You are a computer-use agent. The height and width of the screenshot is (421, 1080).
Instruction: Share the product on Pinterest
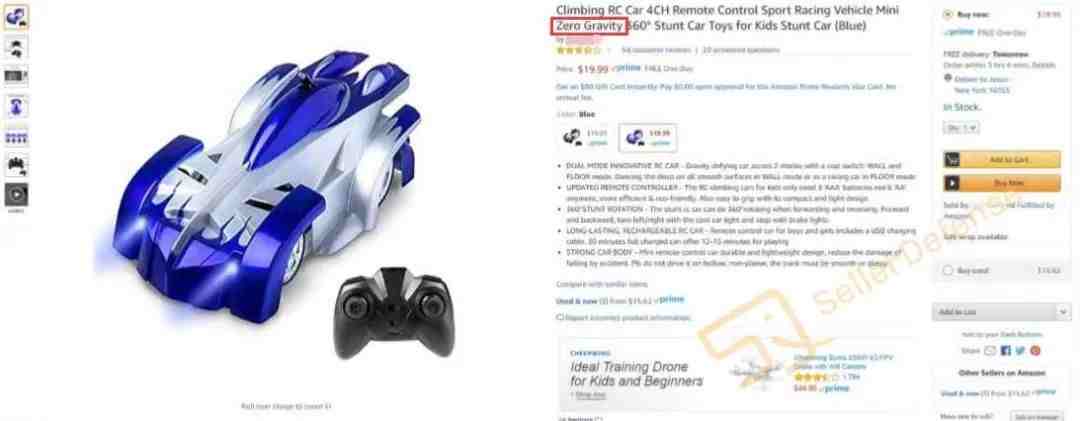[x=1035, y=351]
